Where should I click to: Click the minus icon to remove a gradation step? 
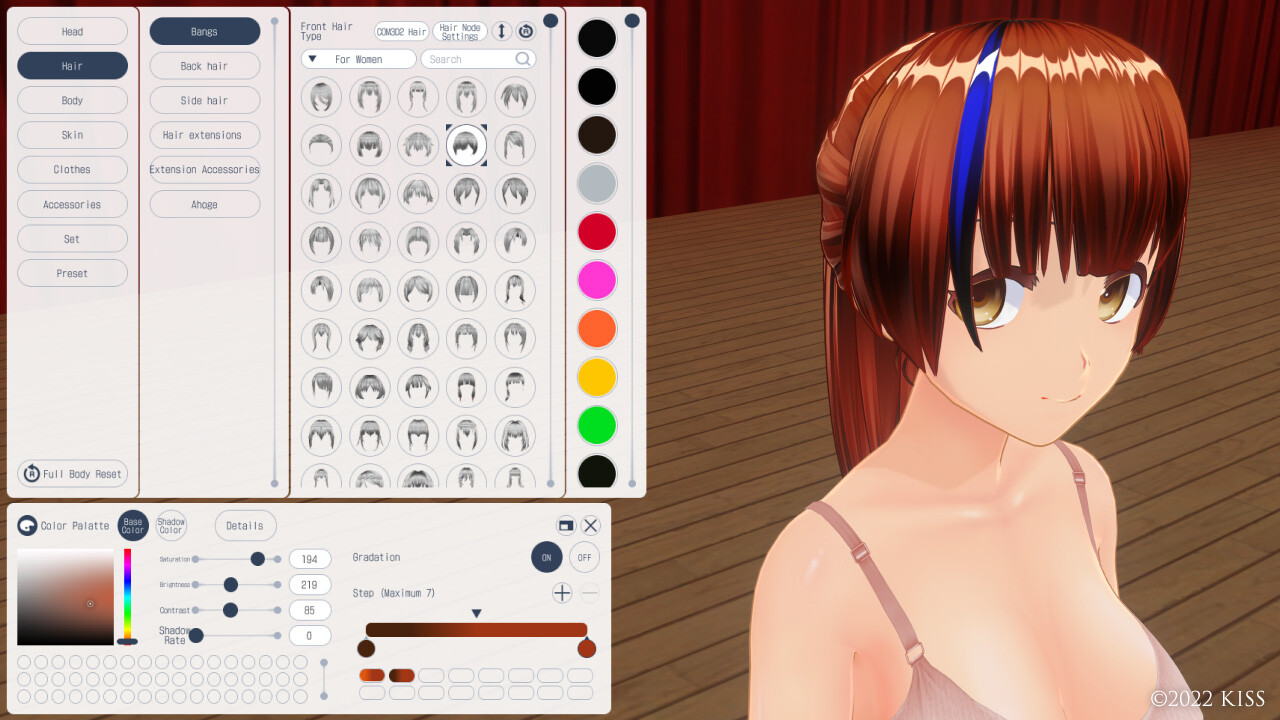[589, 592]
